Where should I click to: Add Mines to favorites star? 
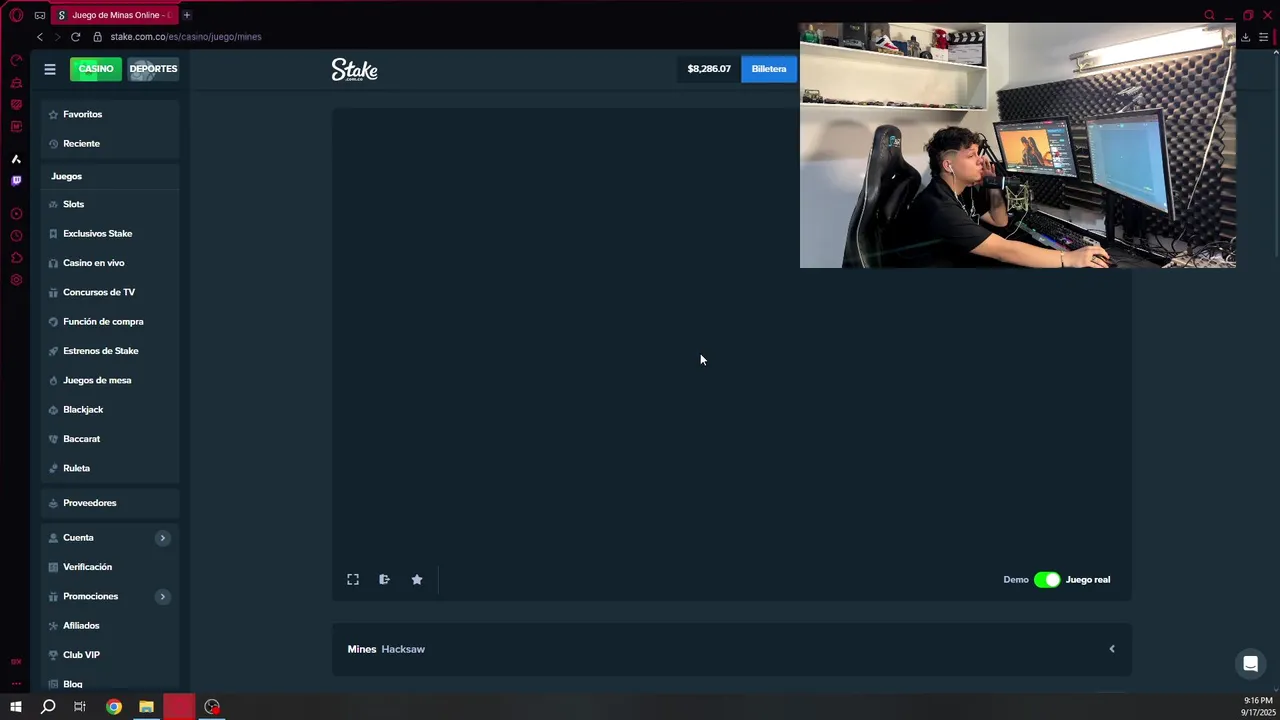tap(417, 580)
